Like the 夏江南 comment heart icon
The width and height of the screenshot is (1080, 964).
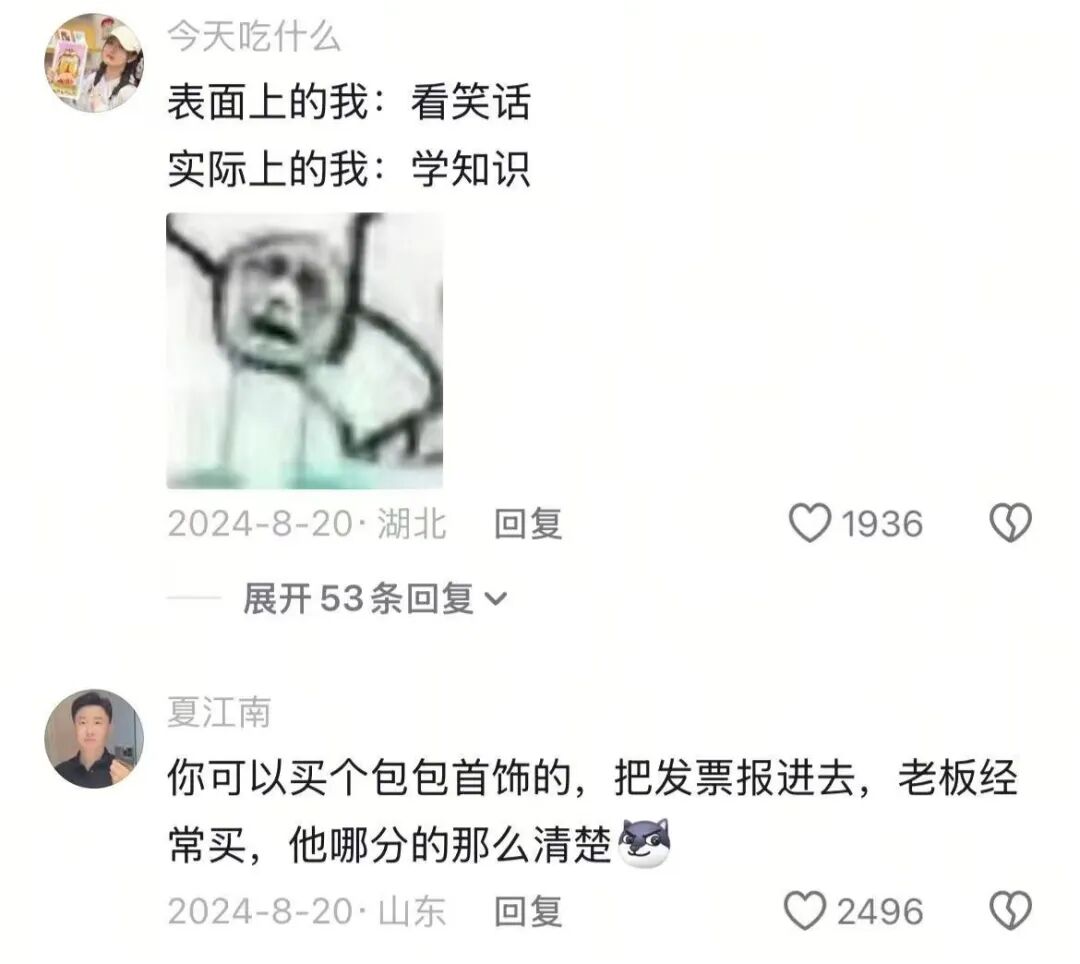point(805,911)
